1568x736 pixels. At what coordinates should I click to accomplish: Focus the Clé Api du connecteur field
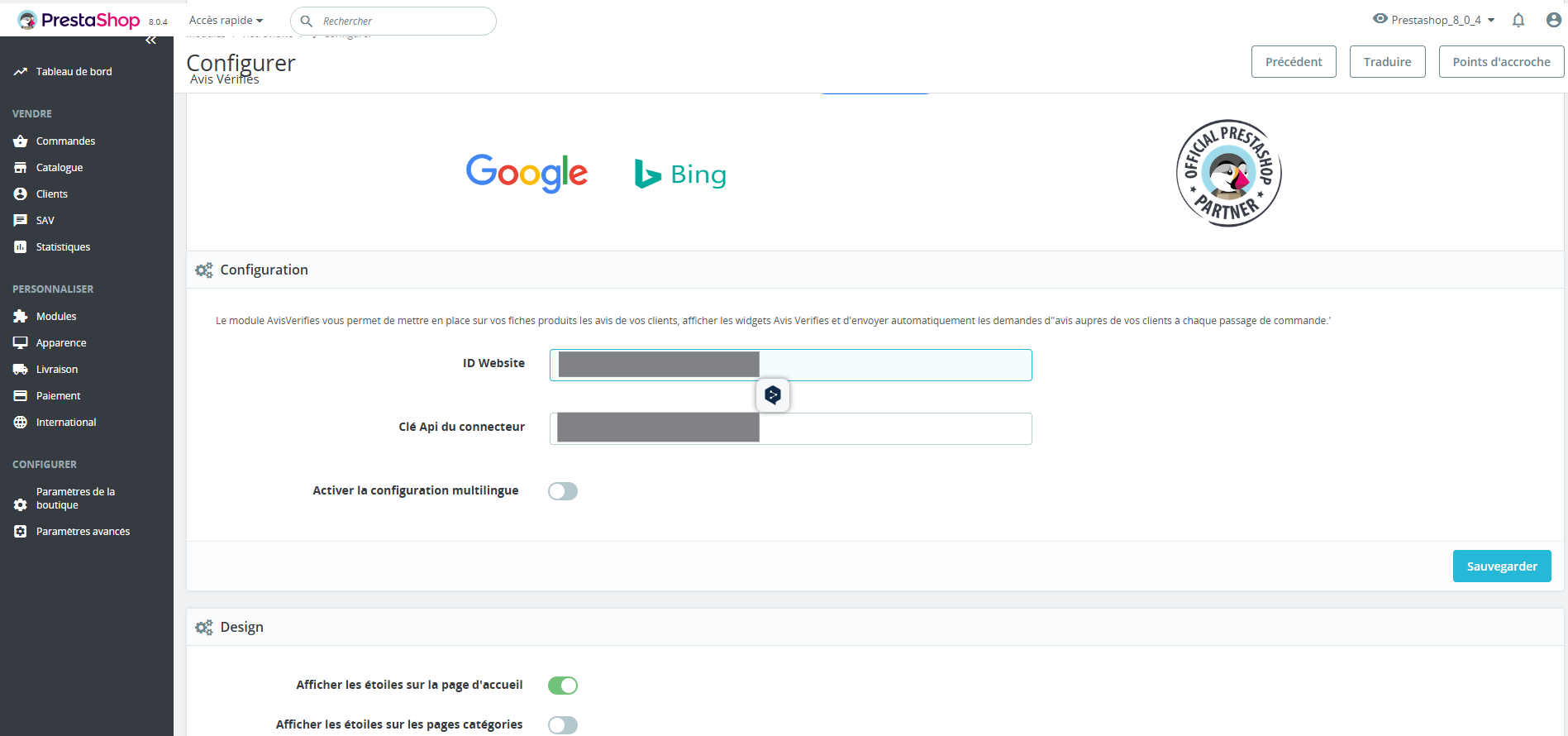click(893, 428)
